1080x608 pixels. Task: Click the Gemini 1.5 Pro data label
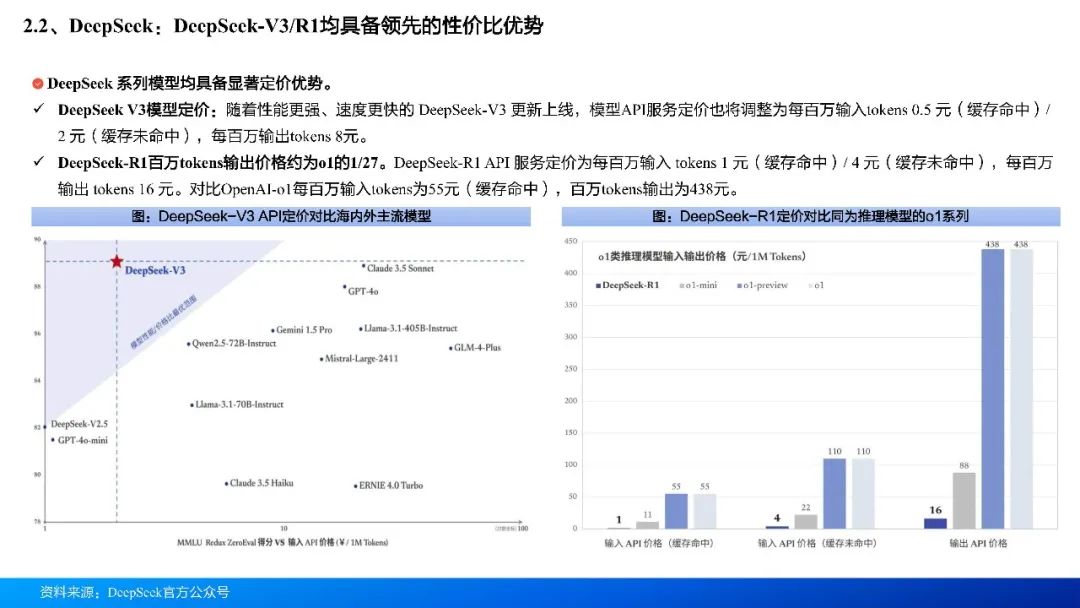point(304,330)
